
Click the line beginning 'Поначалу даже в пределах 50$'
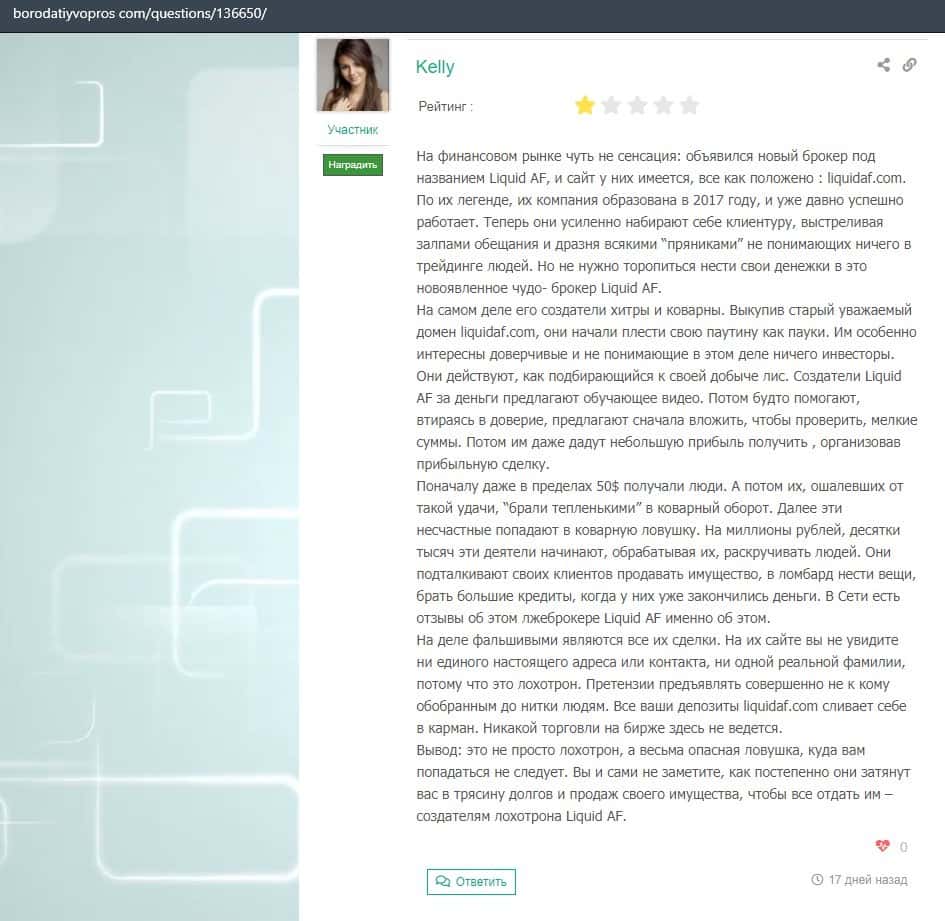pyautogui.click(x=660, y=486)
